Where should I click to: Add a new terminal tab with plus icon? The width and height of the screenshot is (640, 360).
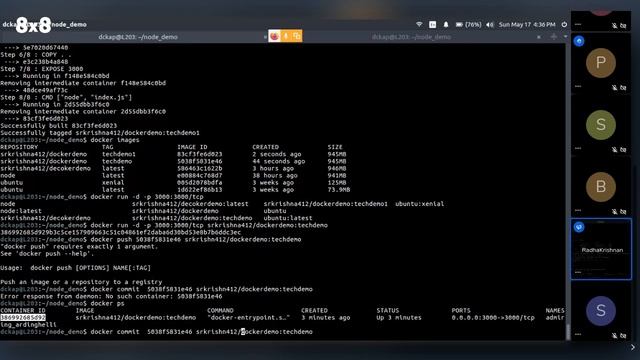pos(553,37)
